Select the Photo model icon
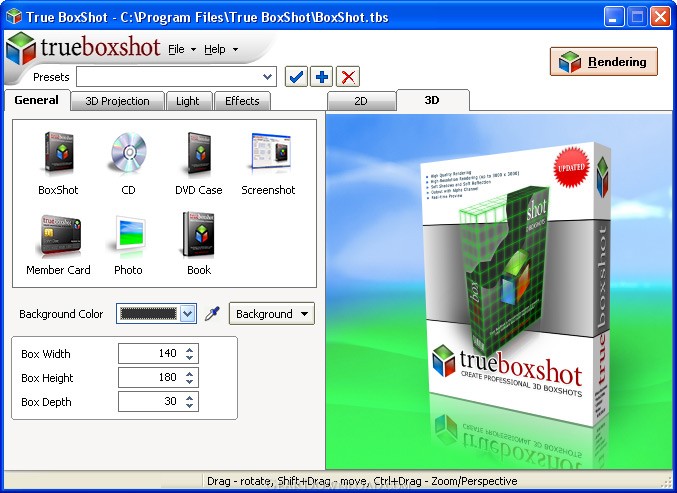The height and width of the screenshot is (493, 677). [x=129, y=235]
